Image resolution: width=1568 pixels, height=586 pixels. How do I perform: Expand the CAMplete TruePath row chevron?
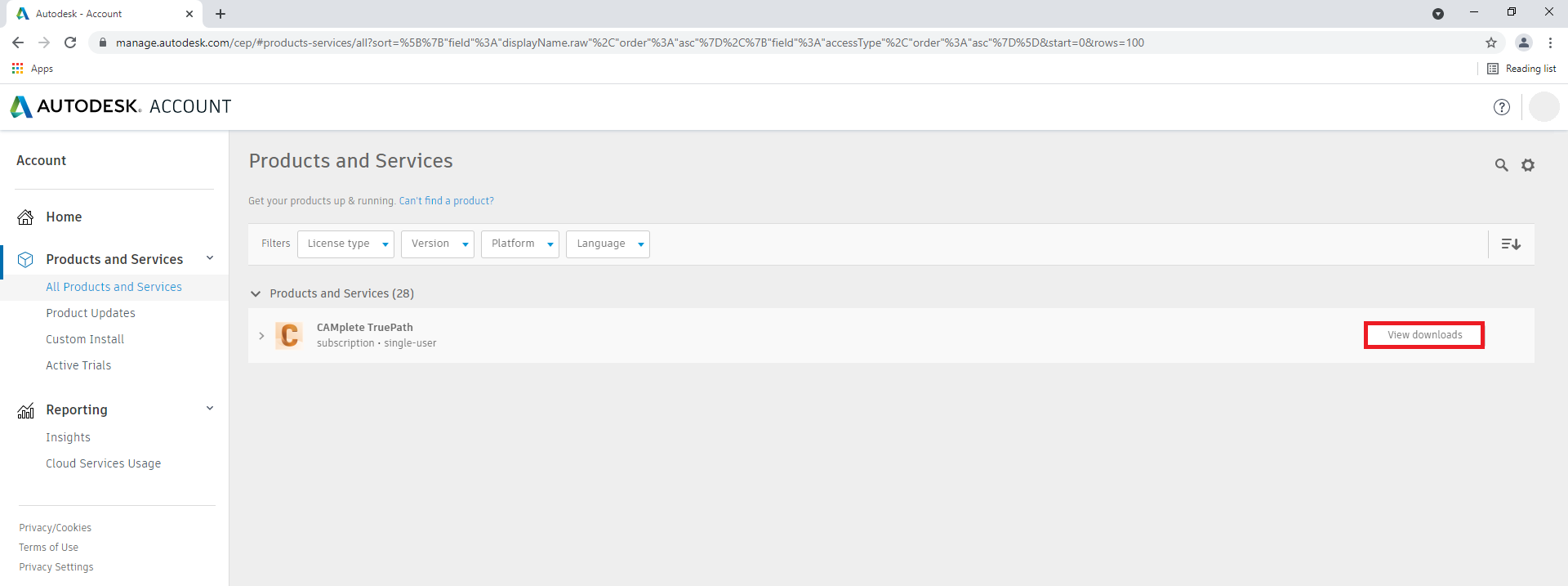[261, 336]
